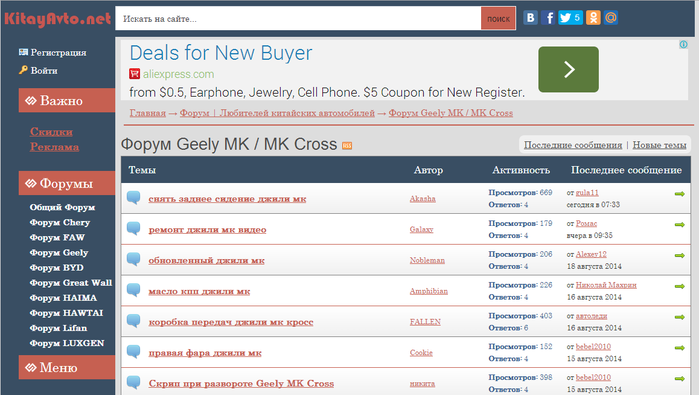Click the Mail.ru @ share icon
Screen dimensions: 699x395
(x=611, y=18)
